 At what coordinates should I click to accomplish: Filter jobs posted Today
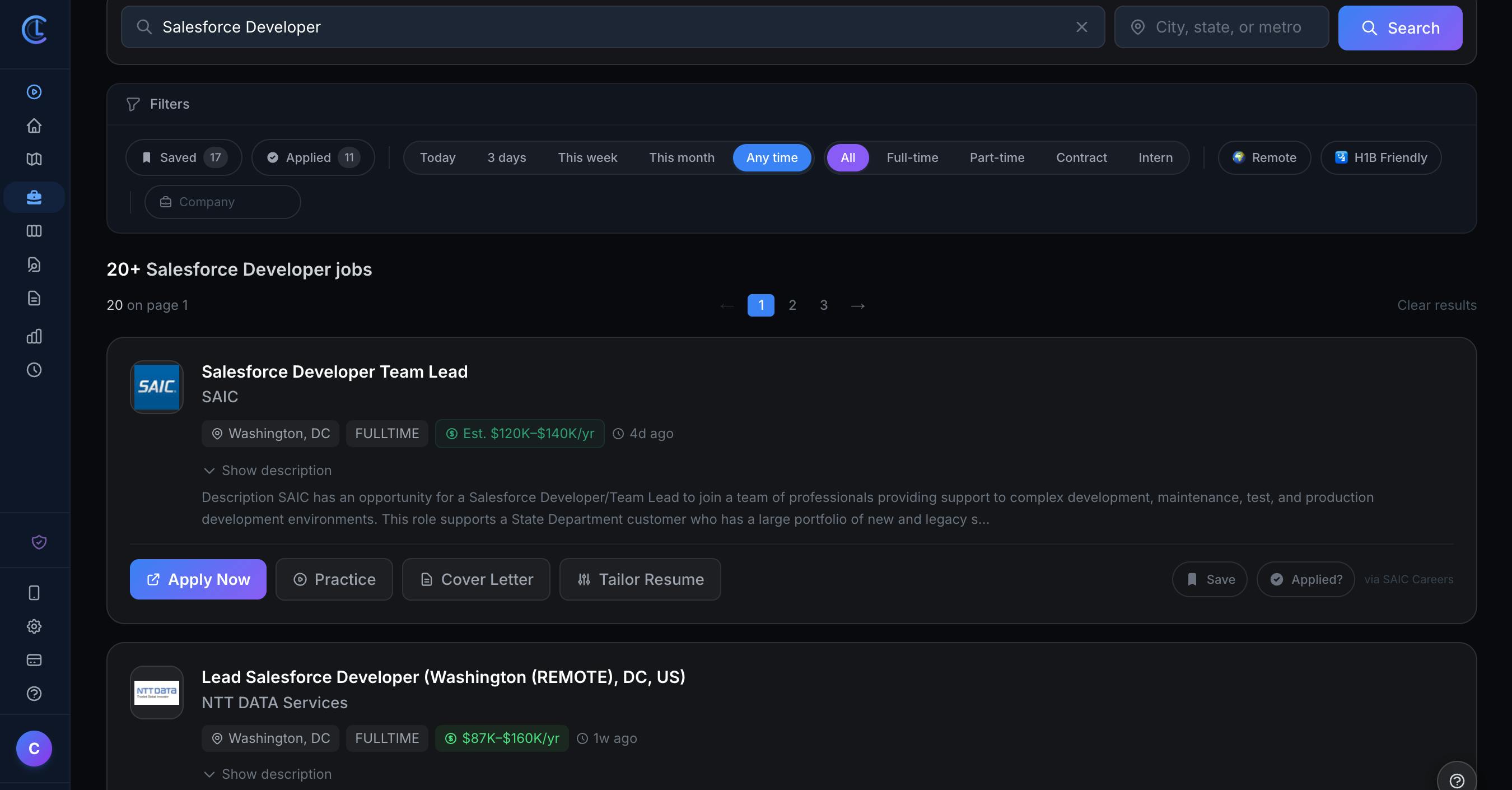point(438,157)
